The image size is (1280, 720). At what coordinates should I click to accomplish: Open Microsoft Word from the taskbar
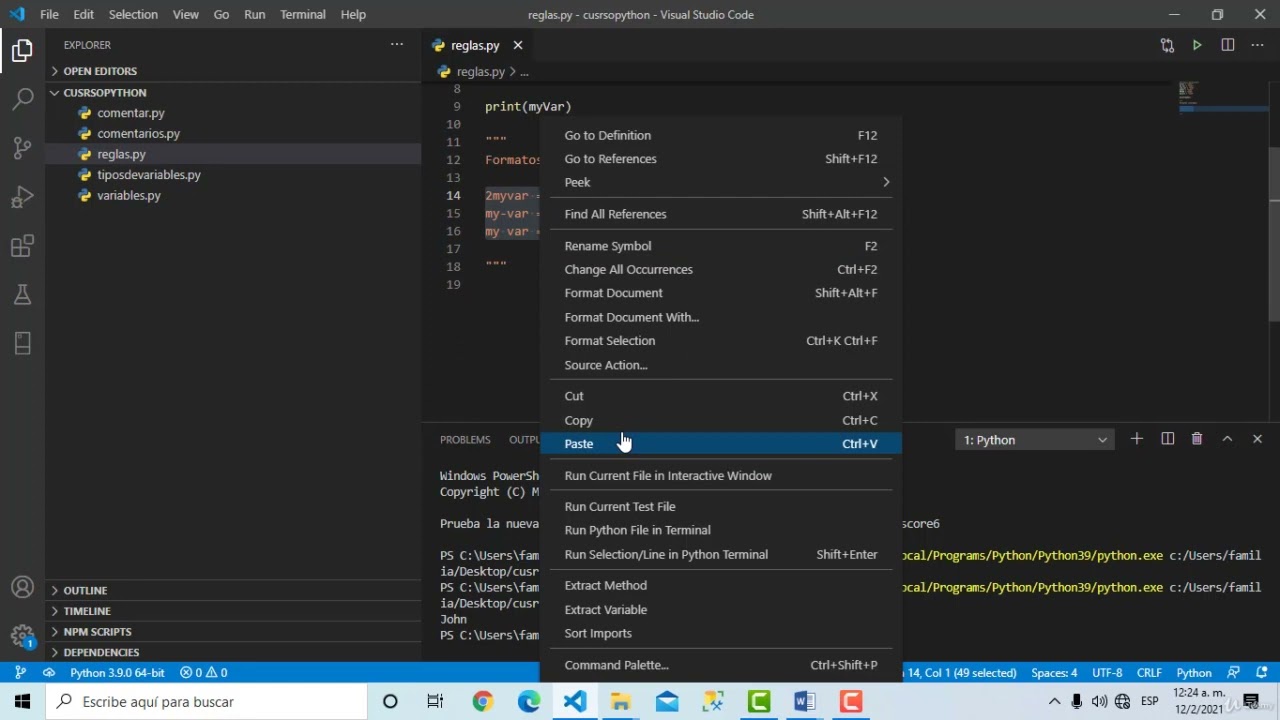(805, 702)
